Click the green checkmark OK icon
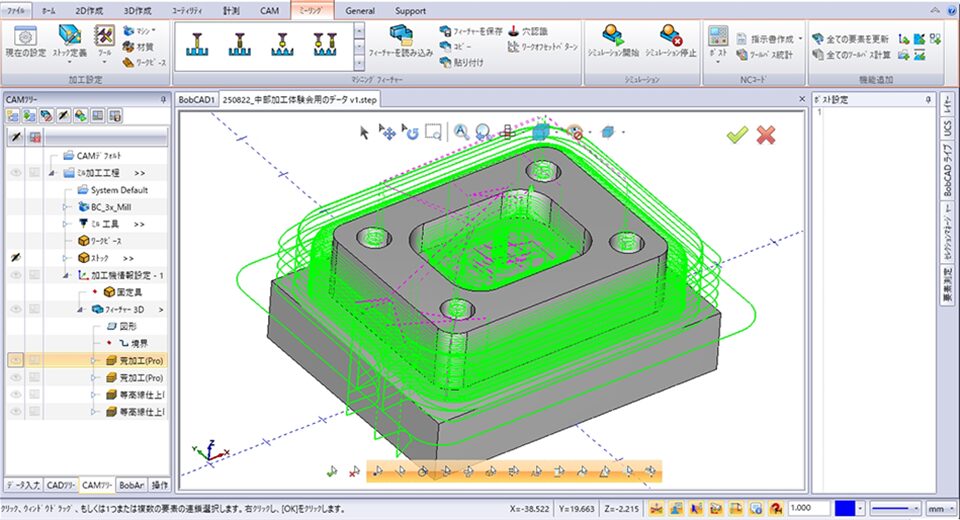 (738, 135)
